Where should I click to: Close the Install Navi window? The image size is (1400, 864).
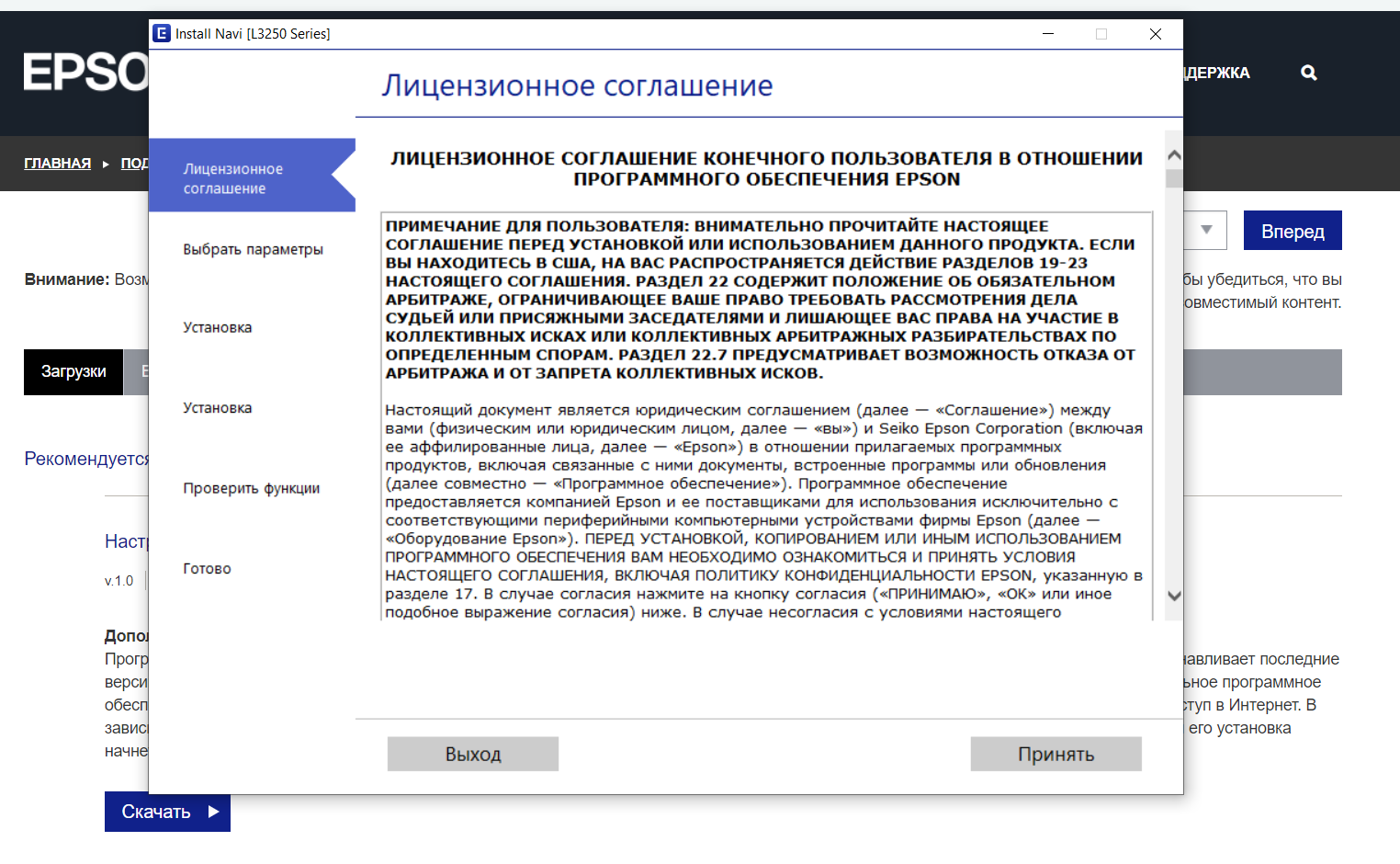pyautogui.click(x=1156, y=34)
